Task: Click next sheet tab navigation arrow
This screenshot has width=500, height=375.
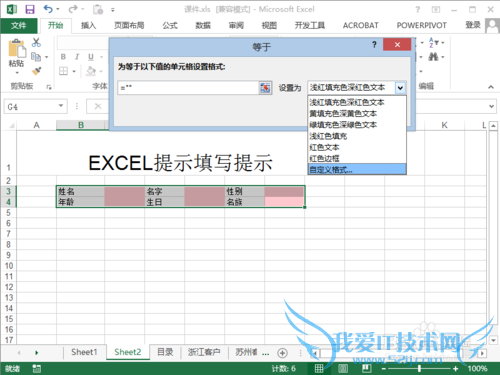Action: pyautogui.click(x=36, y=353)
